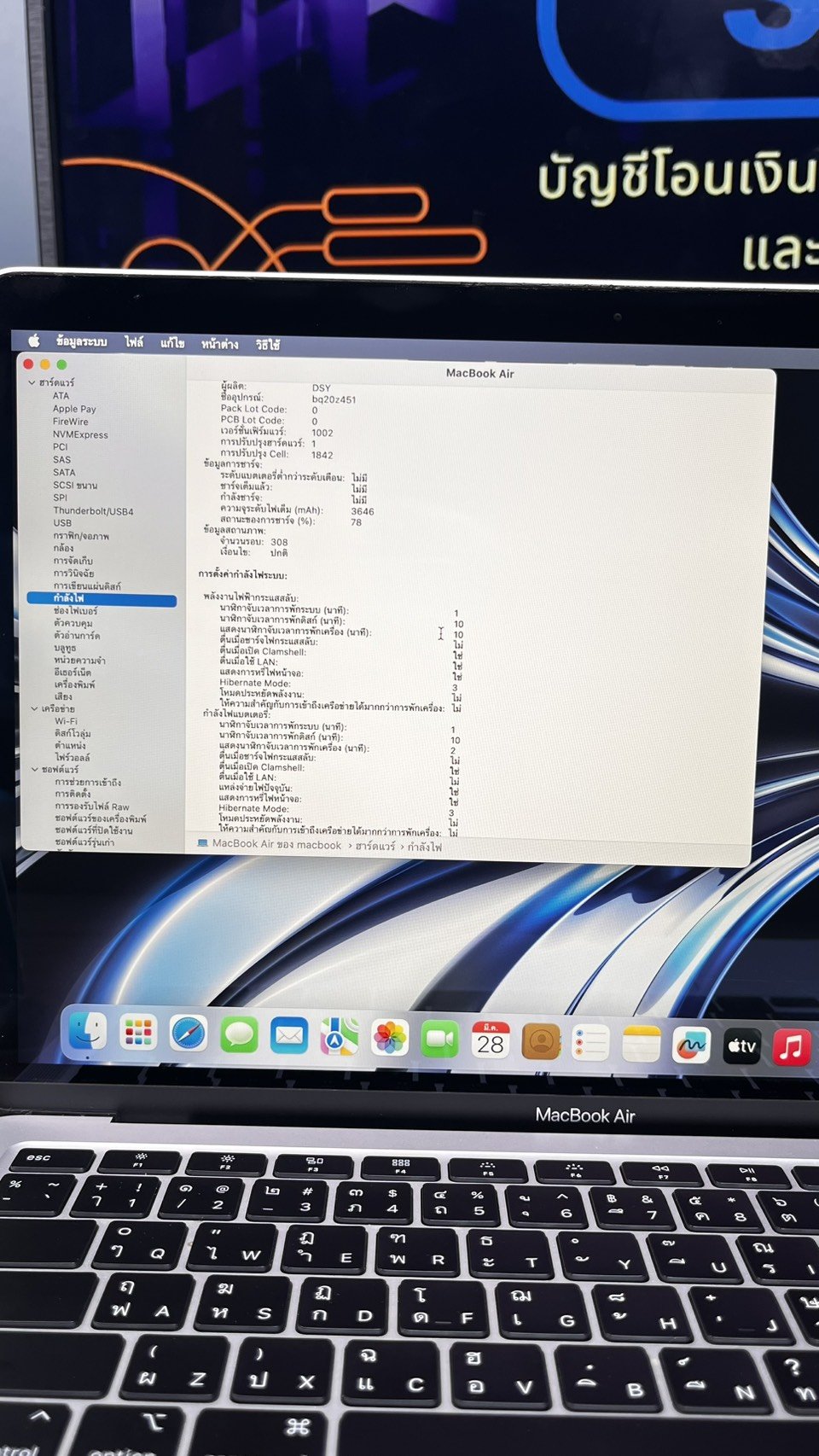Launch the Photos app in the dock
Image resolution: width=819 pixels, height=1456 pixels.
point(390,1038)
